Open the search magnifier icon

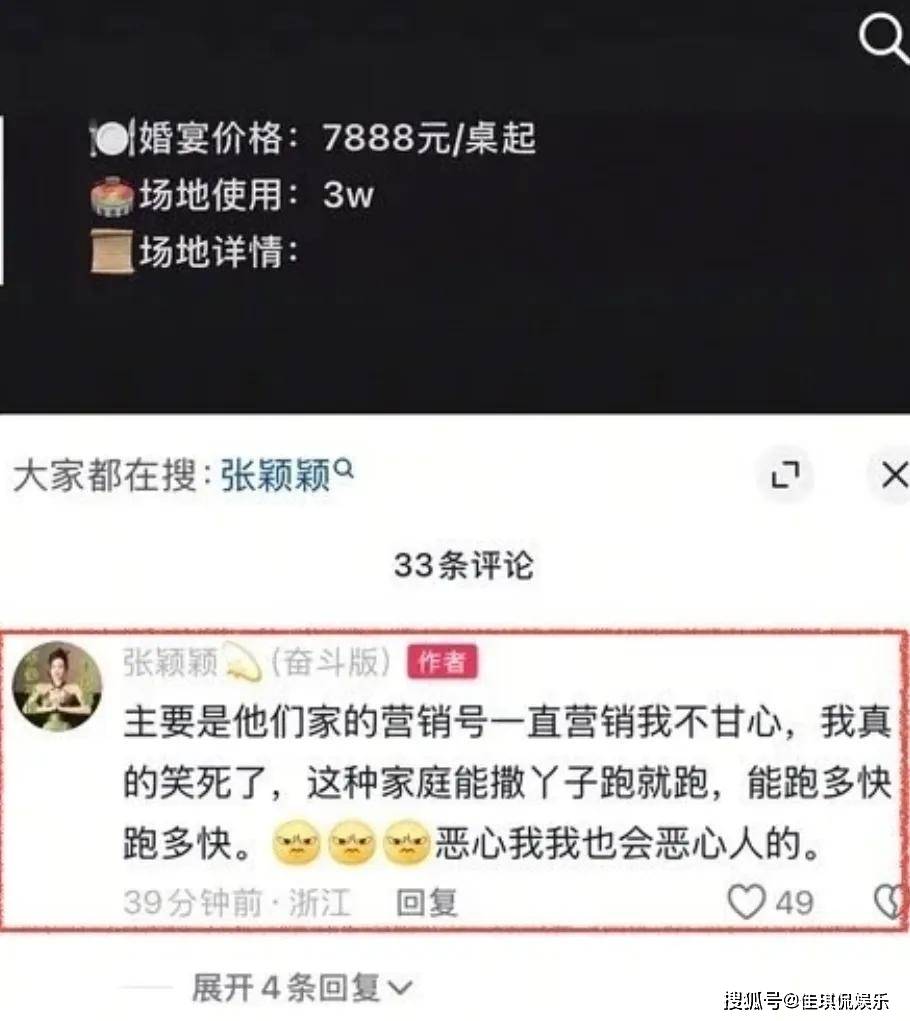tap(883, 39)
